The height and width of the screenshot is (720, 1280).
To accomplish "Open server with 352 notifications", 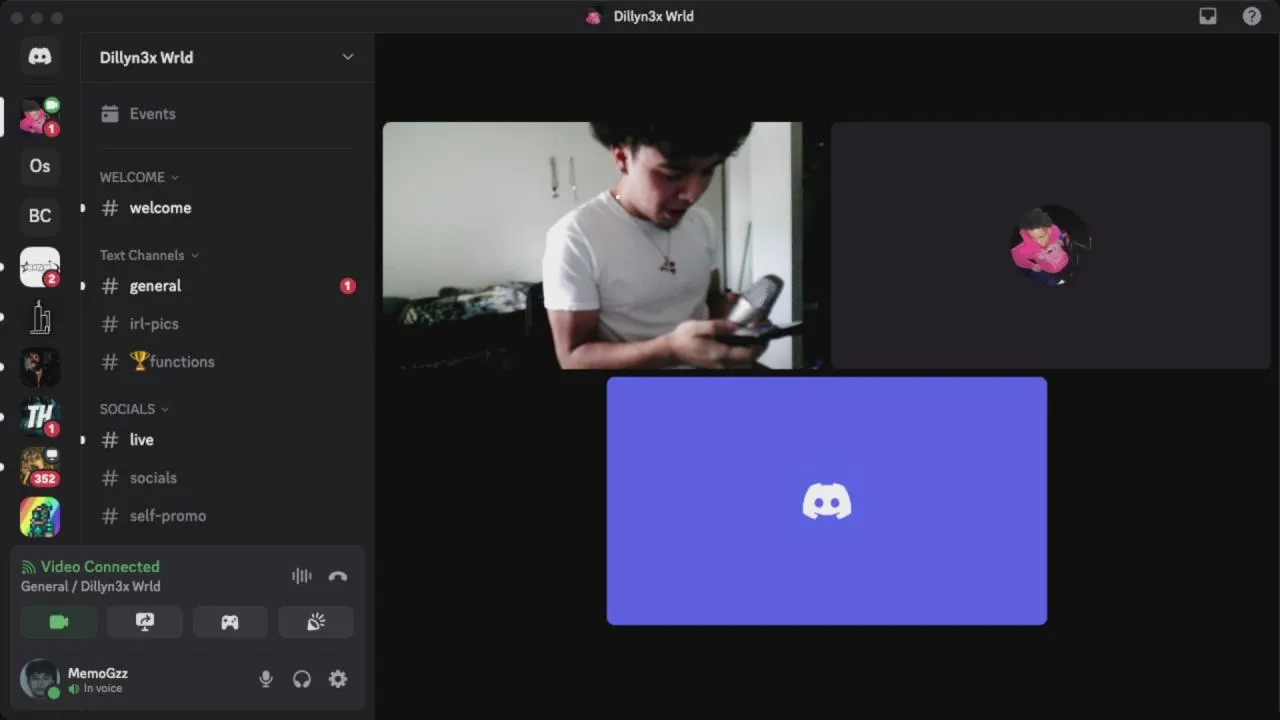I will (x=40, y=467).
